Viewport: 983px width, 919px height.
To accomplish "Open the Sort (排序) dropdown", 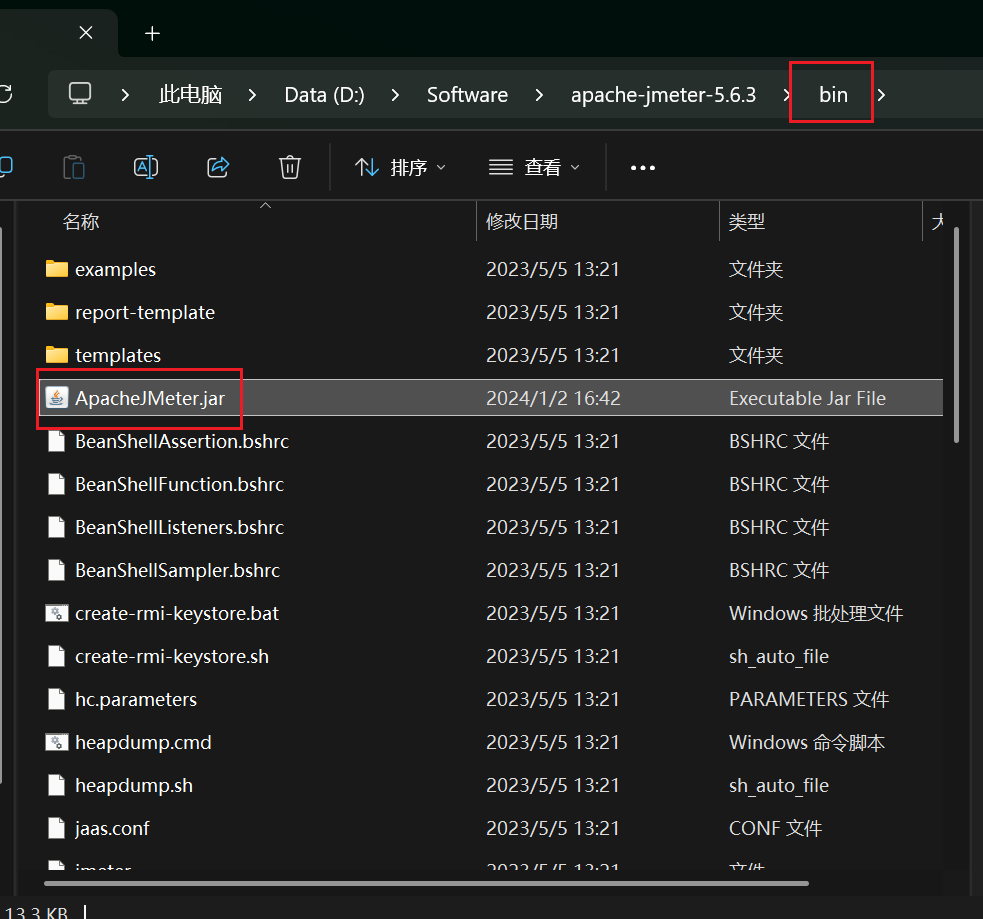I will coord(400,167).
